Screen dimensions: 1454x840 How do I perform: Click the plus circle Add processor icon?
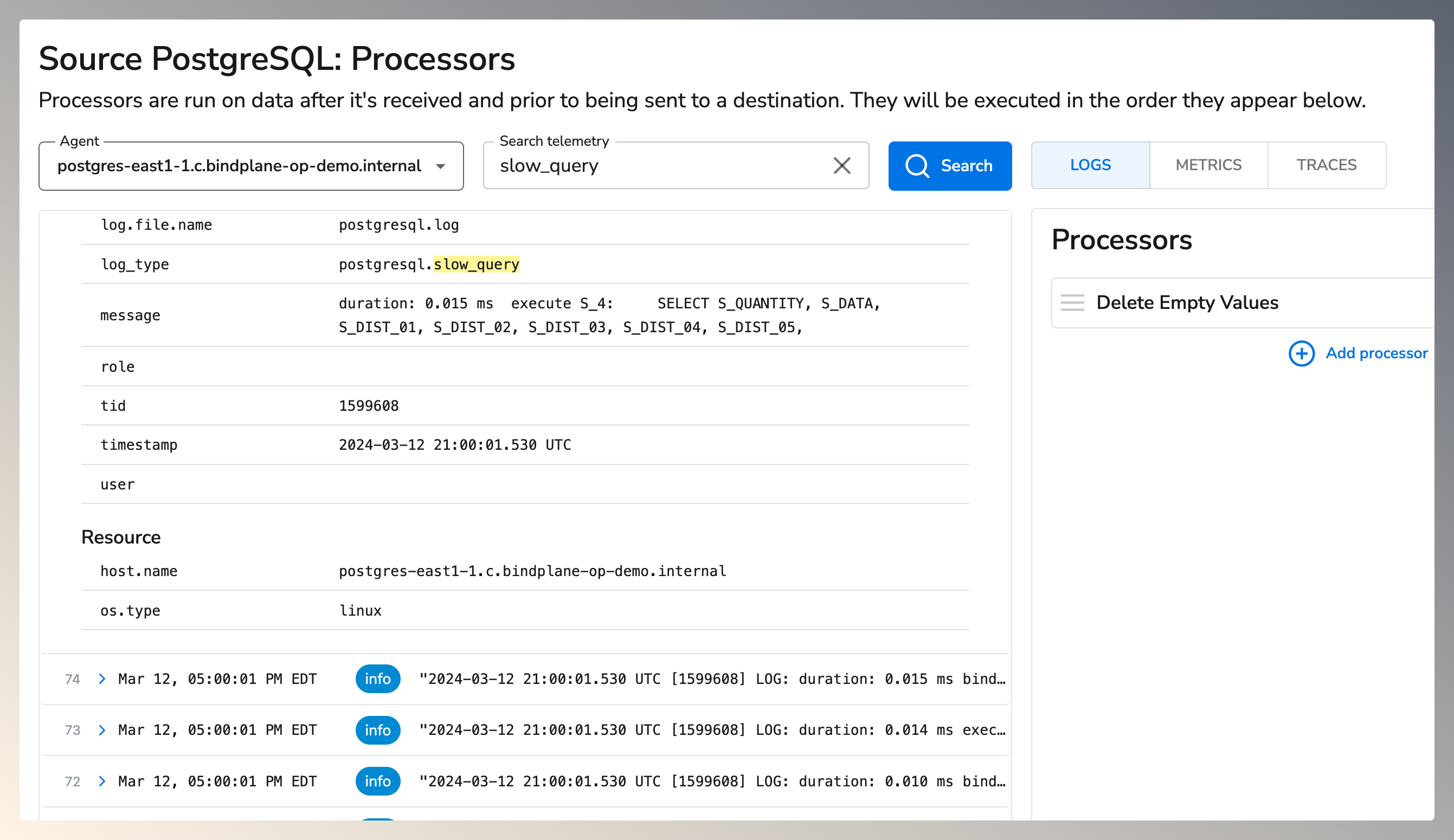[x=1301, y=353]
